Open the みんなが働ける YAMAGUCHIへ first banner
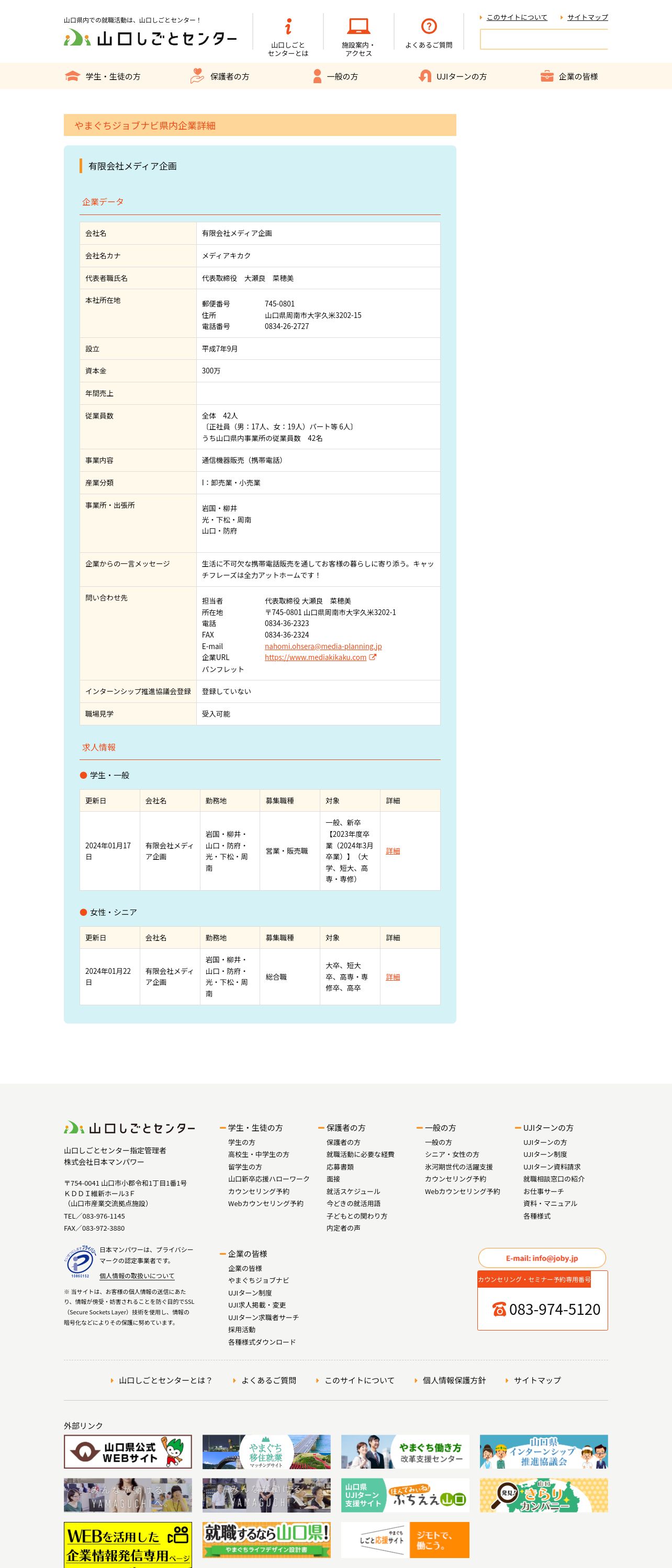The image size is (672, 1568). 128,1495
